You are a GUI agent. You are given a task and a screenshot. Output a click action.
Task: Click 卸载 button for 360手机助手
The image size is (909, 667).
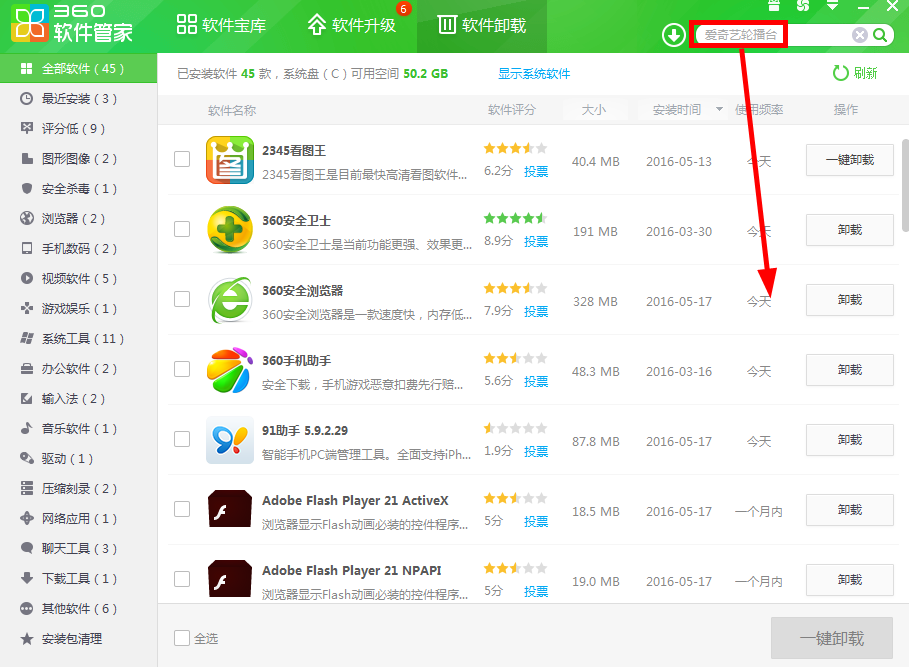(849, 370)
